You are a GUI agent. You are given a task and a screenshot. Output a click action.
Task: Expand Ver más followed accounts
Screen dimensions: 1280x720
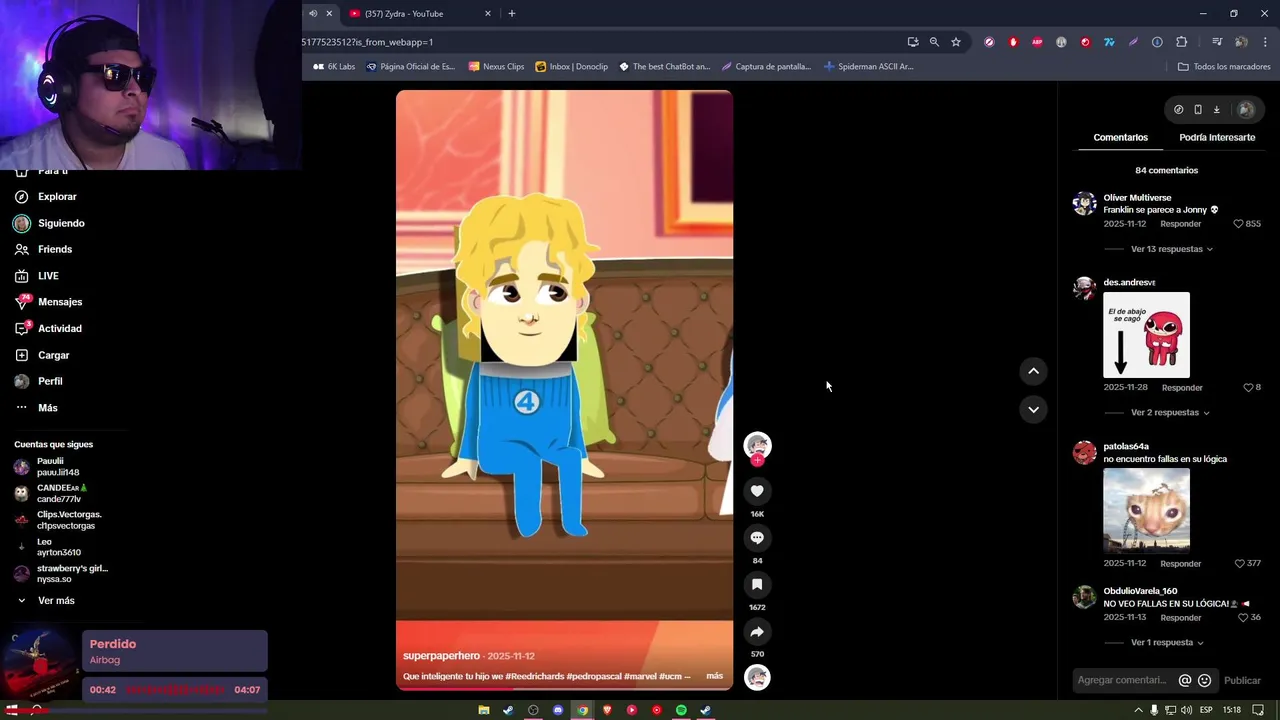45,600
